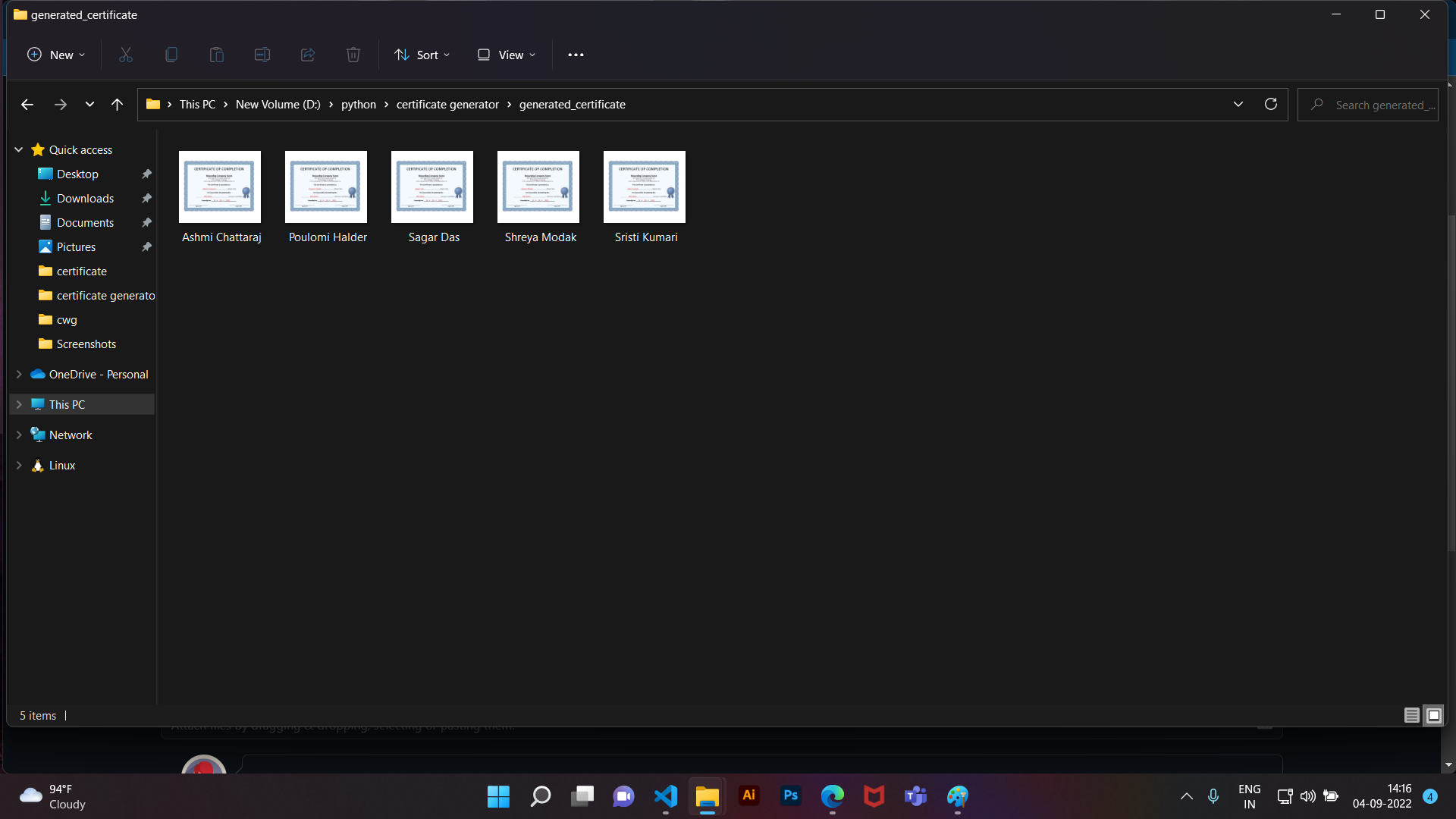The height and width of the screenshot is (819, 1456).
Task: Open the See more ellipsis menu
Action: 576,55
